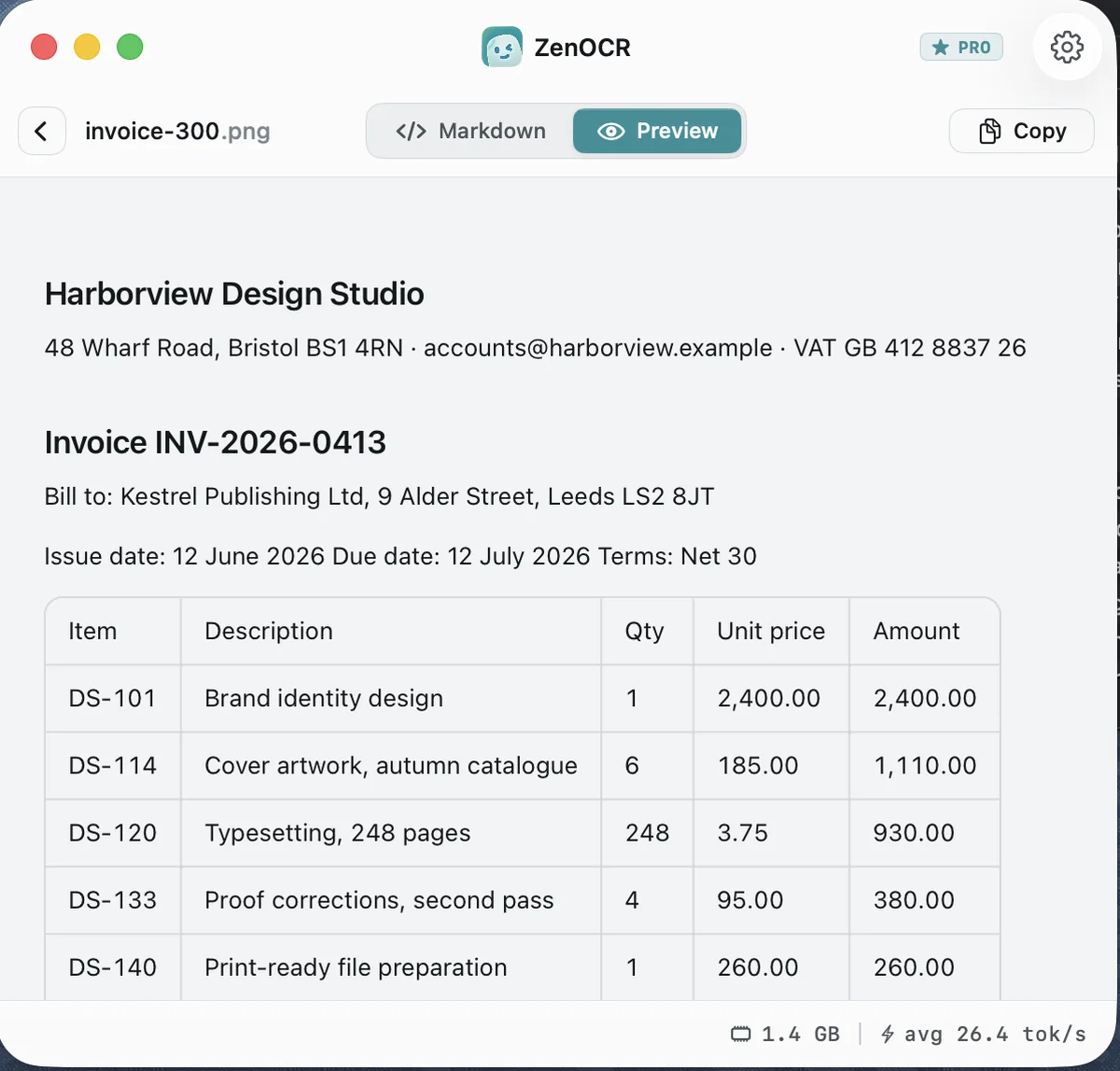1120x1071 pixels.
Task: Select the DS-140 item cell
Action: click(113, 967)
